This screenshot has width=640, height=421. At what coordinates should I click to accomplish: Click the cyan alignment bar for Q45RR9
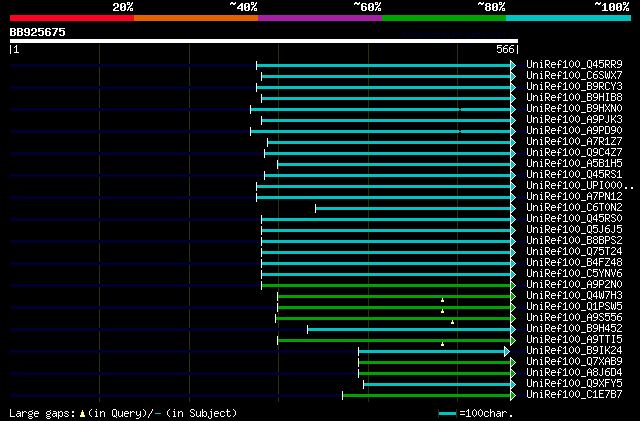pos(384,65)
